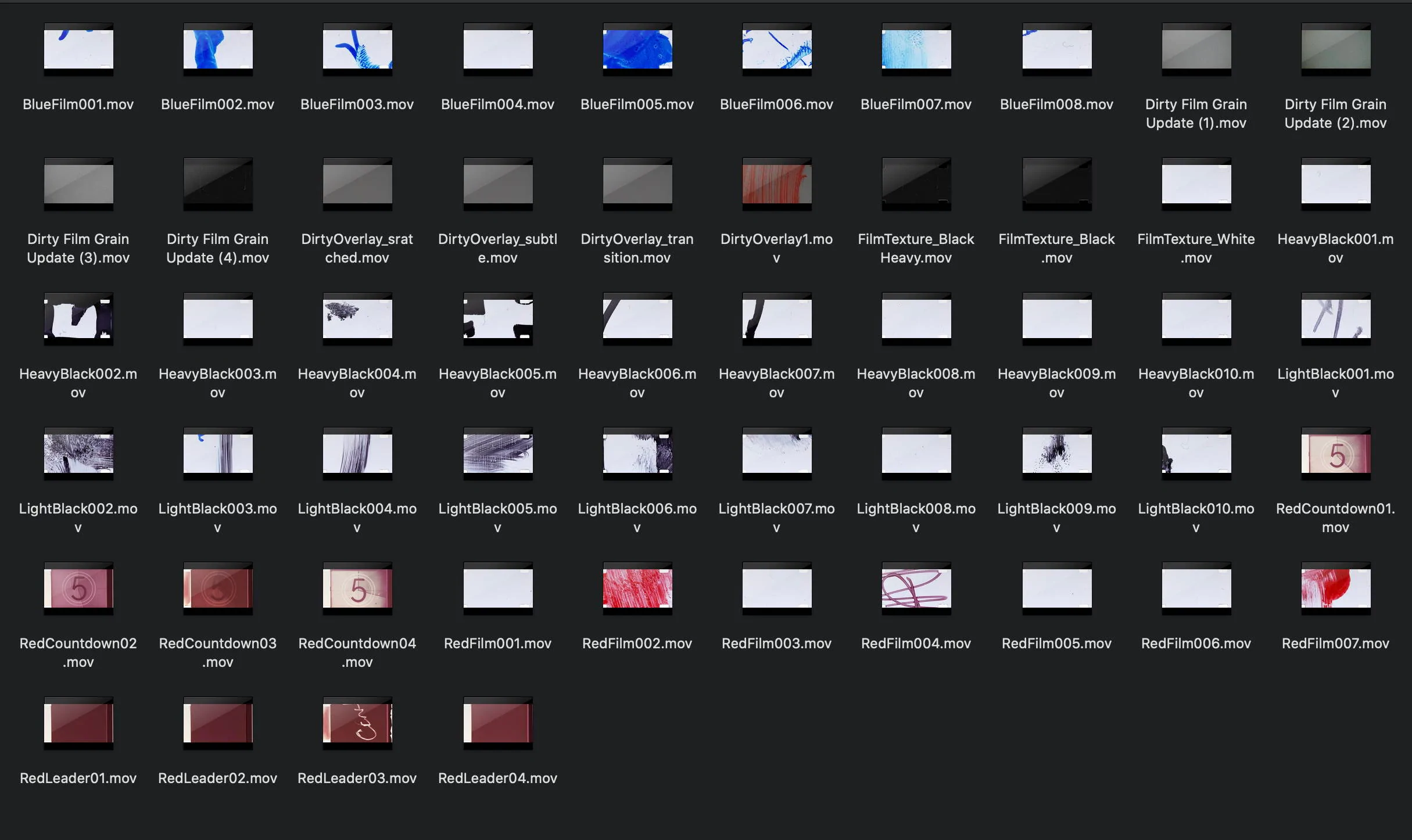1412x840 pixels.
Task: Select the HeavyBlack004.mov thumbnail
Action: [x=357, y=319]
